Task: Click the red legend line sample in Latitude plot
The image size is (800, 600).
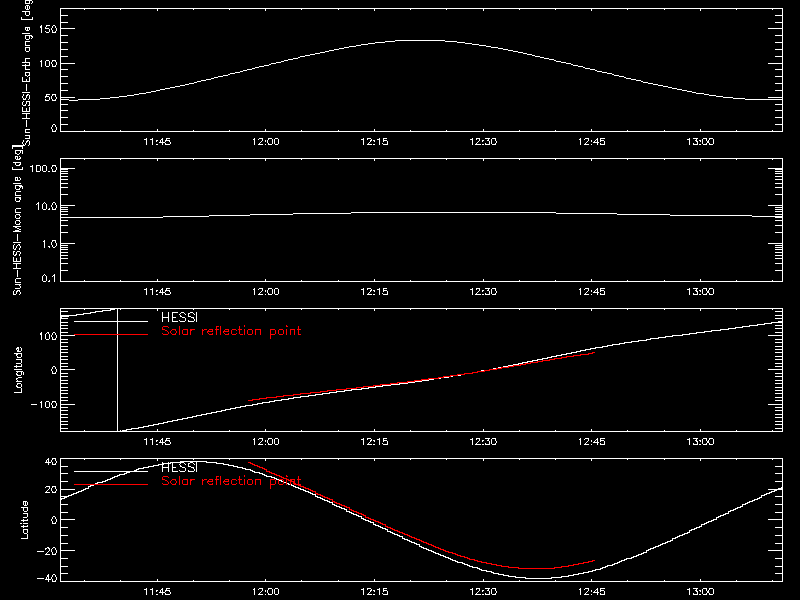Action: (111, 484)
